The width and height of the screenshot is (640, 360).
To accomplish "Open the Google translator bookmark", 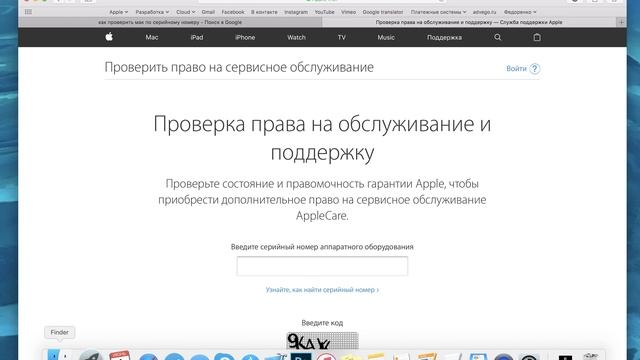I will pyautogui.click(x=383, y=12).
